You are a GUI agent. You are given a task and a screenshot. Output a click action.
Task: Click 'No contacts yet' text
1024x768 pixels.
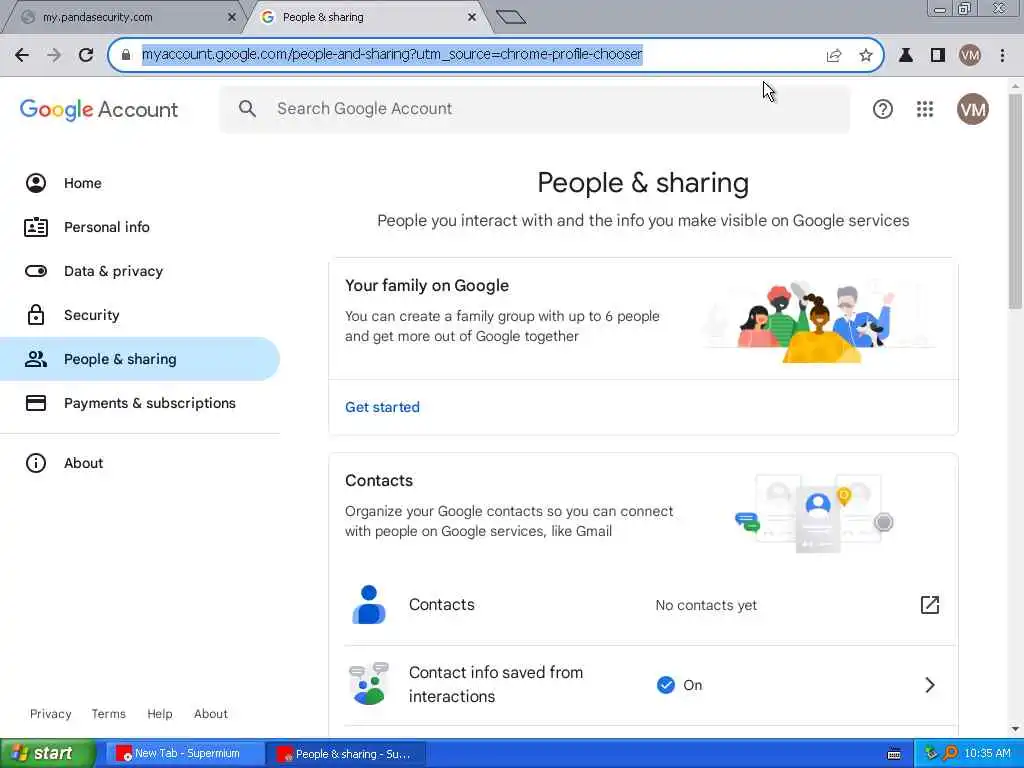coord(706,605)
